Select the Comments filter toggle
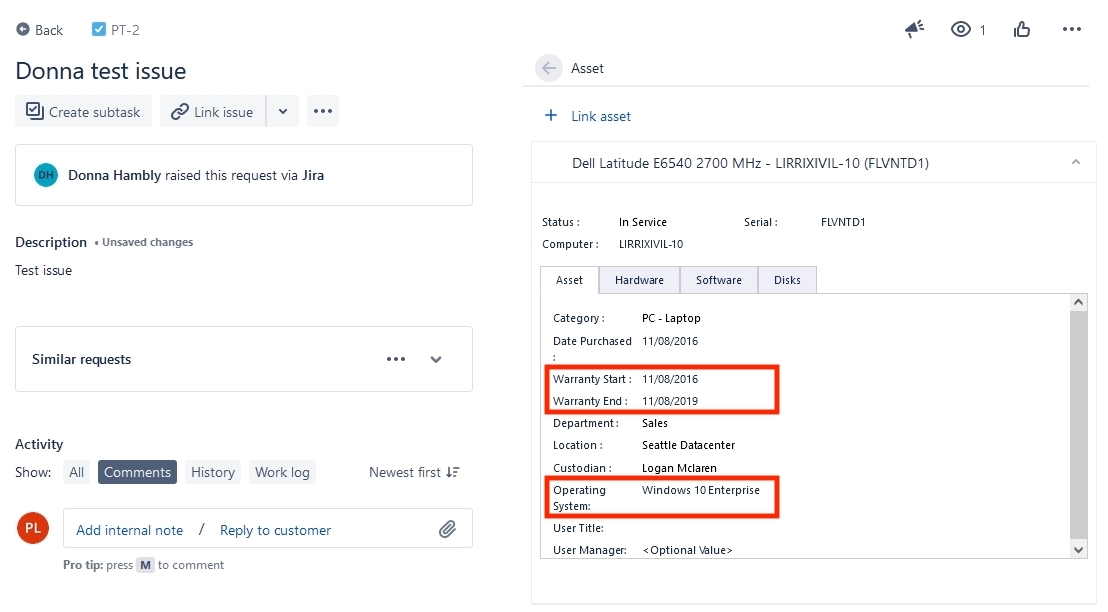The image size is (1108, 612). (x=137, y=471)
